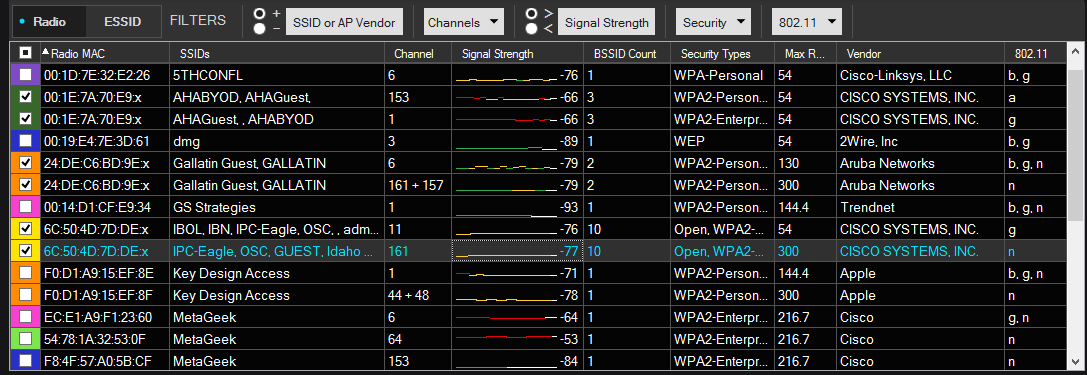Click the signal graph of the dmg network
This screenshot has height=375, width=1087.
click(506, 141)
